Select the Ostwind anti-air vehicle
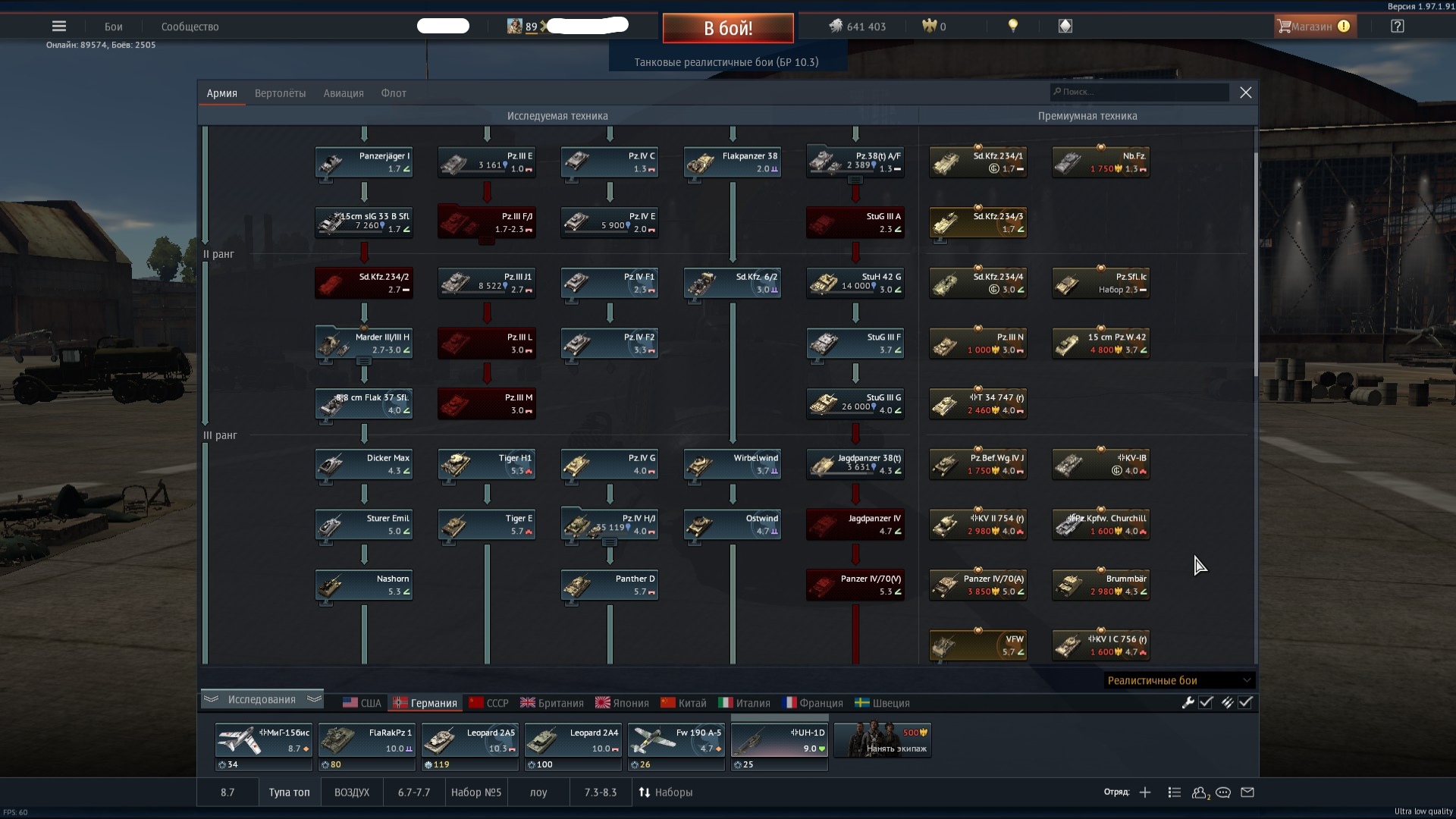The image size is (1456, 819). point(733,524)
